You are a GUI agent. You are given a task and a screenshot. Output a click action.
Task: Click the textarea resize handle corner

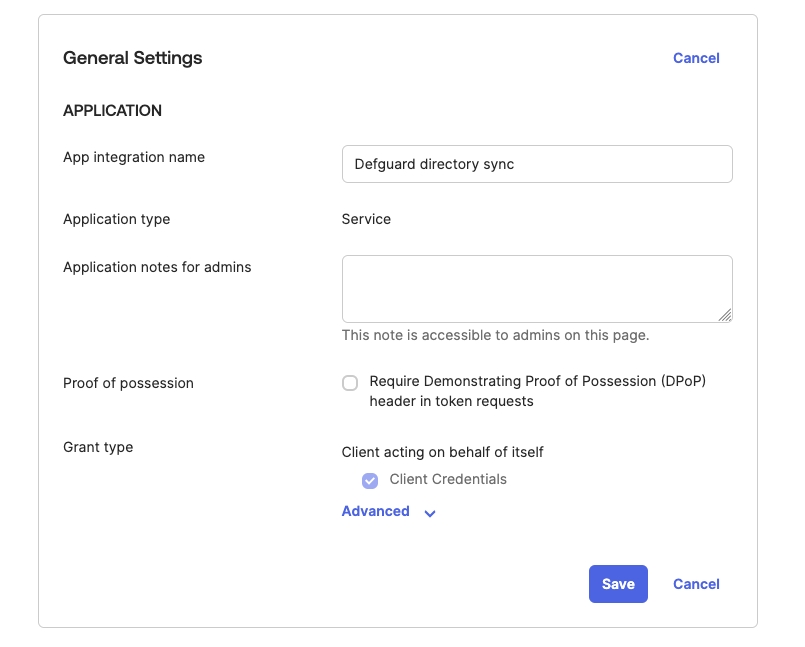click(x=725, y=315)
